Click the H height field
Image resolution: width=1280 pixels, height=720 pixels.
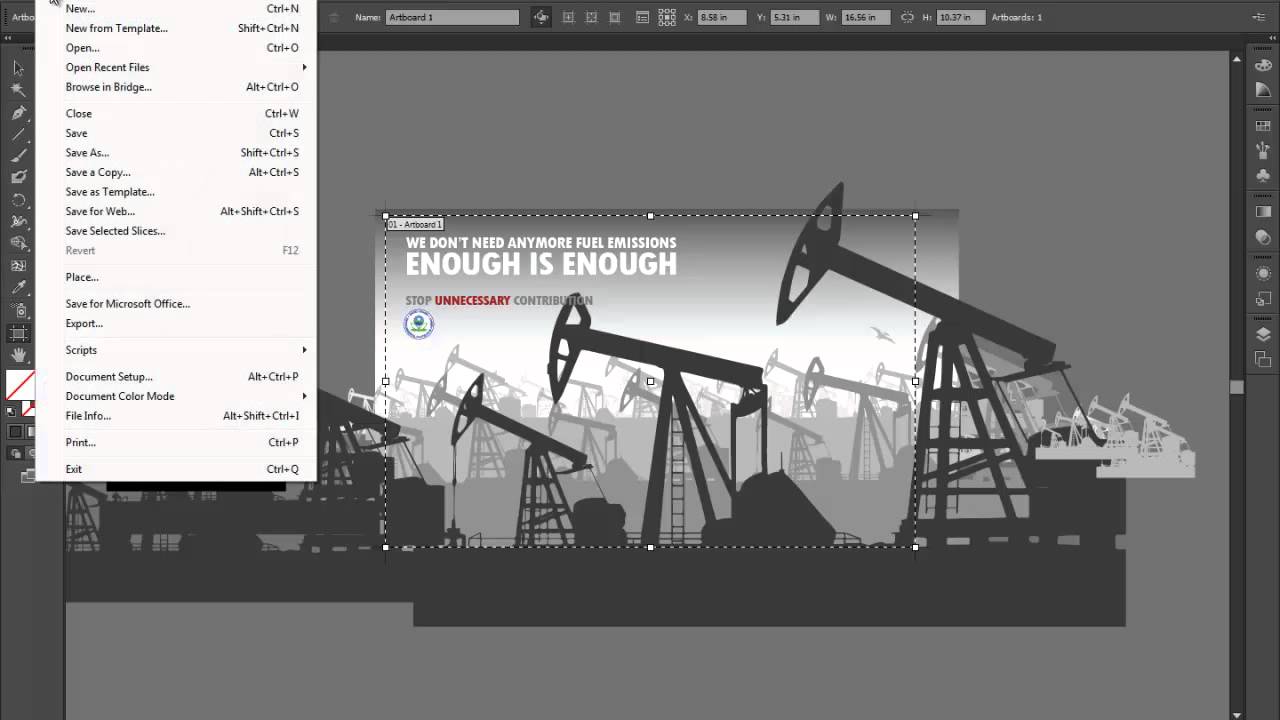(959, 17)
